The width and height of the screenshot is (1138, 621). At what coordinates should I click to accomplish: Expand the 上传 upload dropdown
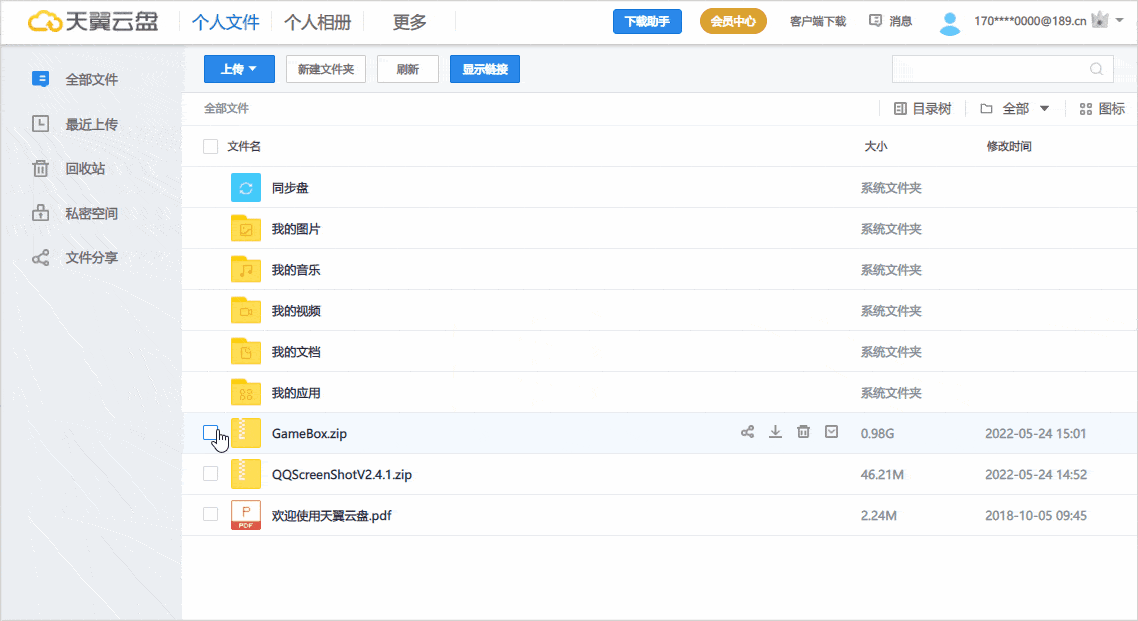(x=239, y=69)
